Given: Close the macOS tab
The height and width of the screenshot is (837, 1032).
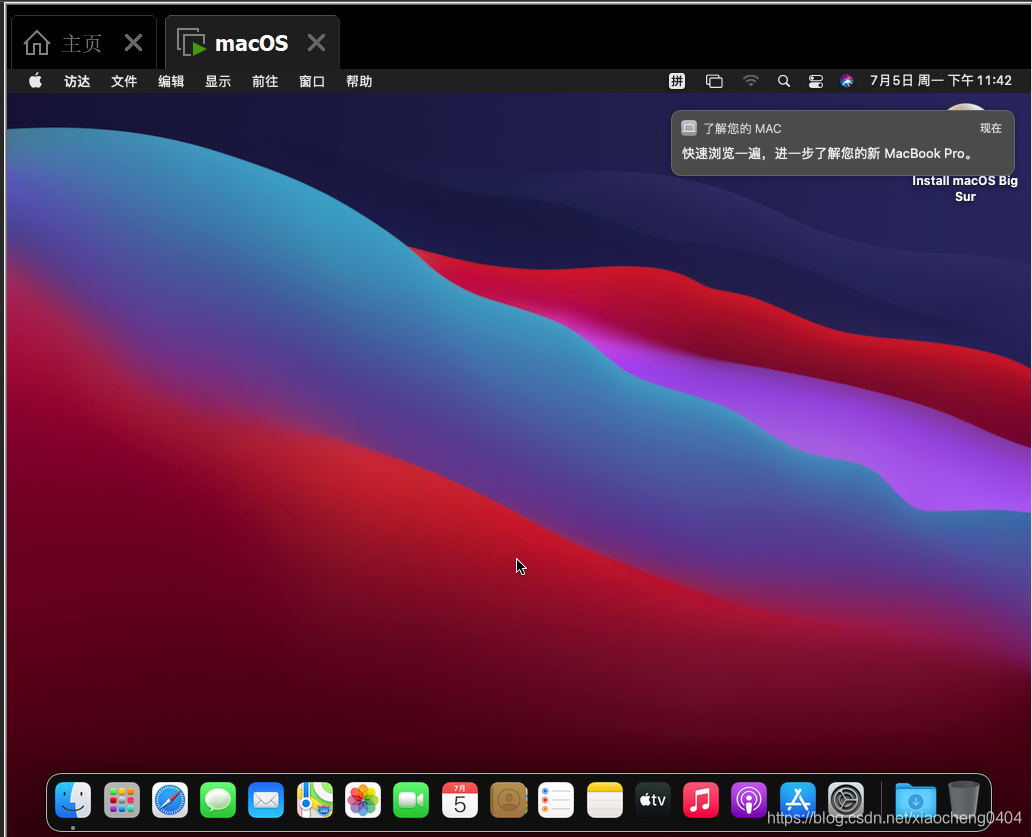Looking at the screenshot, I should [317, 43].
